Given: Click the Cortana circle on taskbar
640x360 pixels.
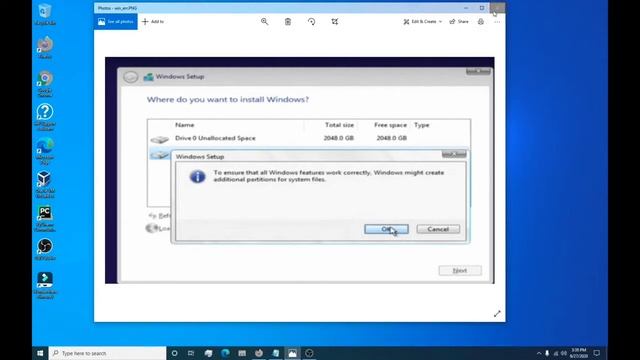Looking at the screenshot, I should click(x=174, y=353).
